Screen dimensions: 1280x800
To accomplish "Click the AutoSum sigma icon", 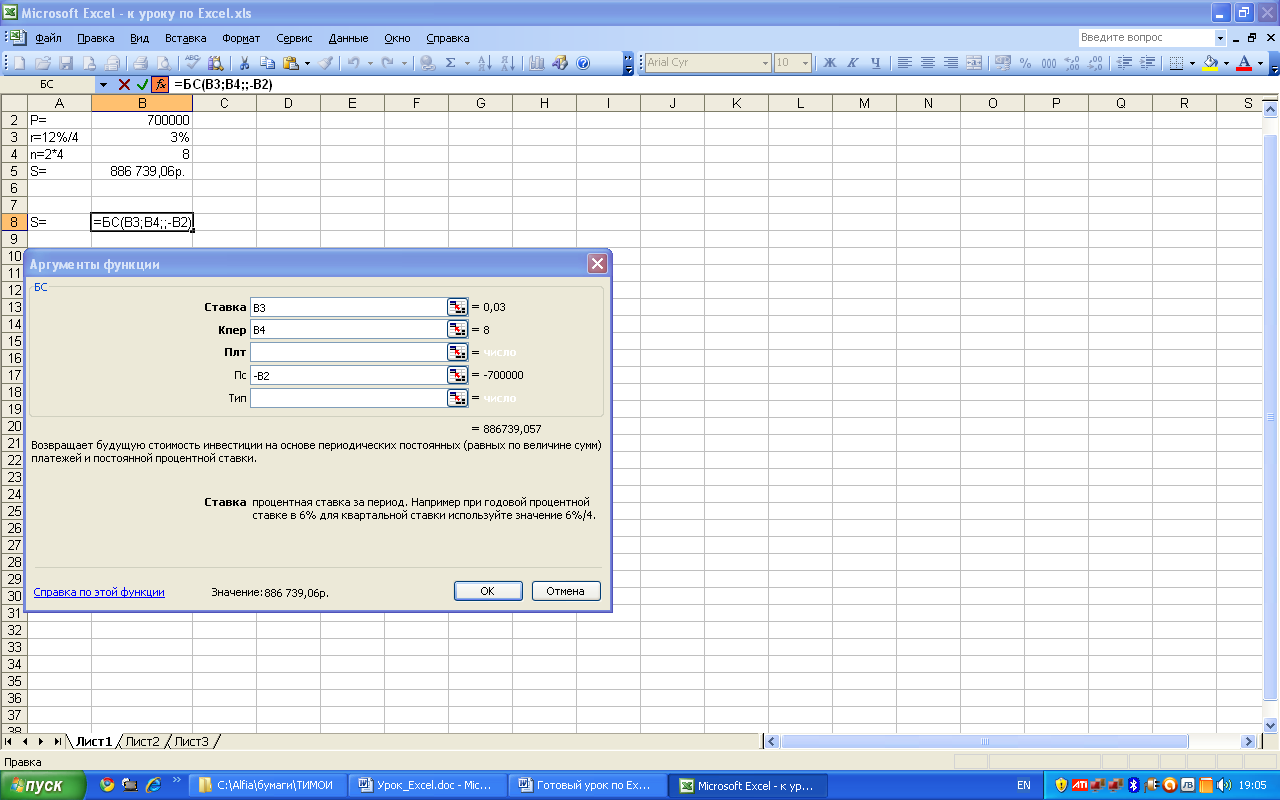I will point(451,63).
